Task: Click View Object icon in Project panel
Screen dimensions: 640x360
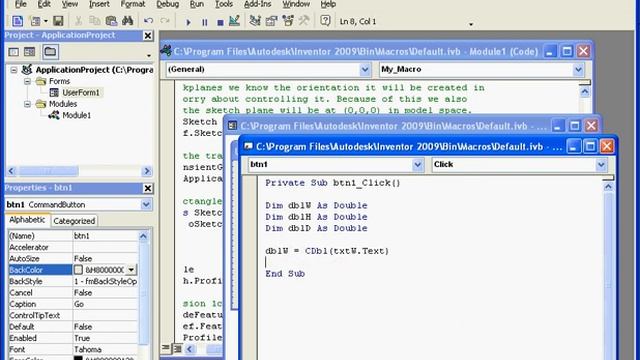Action: coord(29,52)
